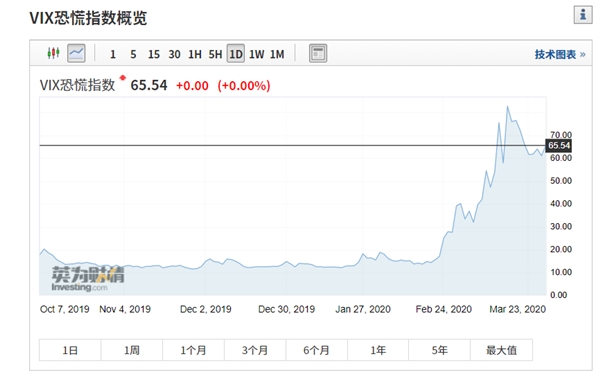This screenshot has height=374, width=600.
Task: Click the 65.54 price marker on axis
Action: point(559,145)
